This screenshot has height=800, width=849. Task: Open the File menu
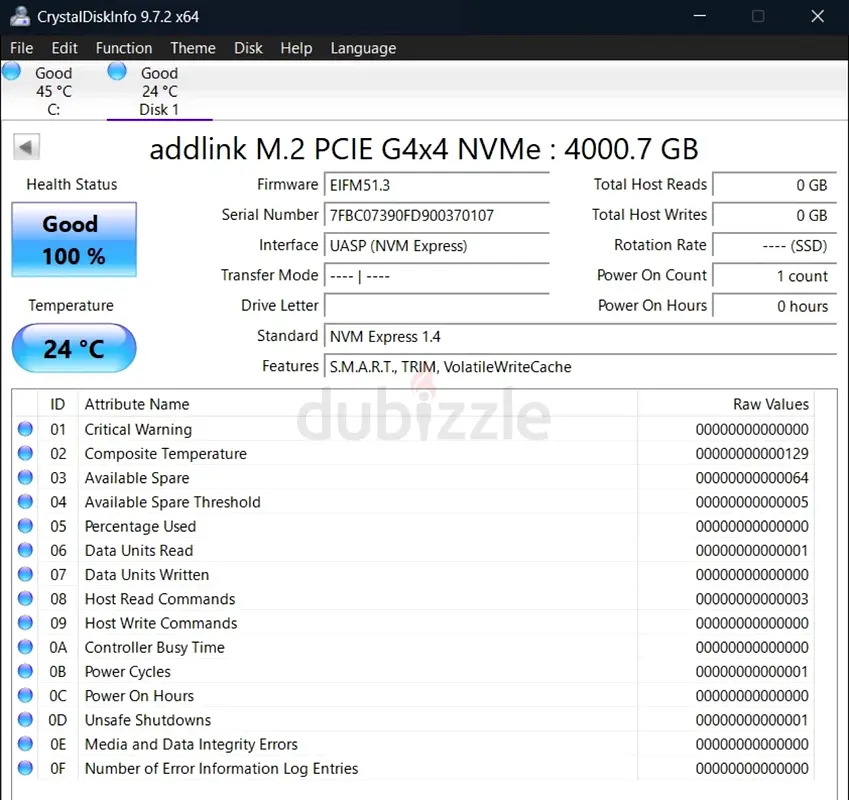pyautogui.click(x=22, y=48)
